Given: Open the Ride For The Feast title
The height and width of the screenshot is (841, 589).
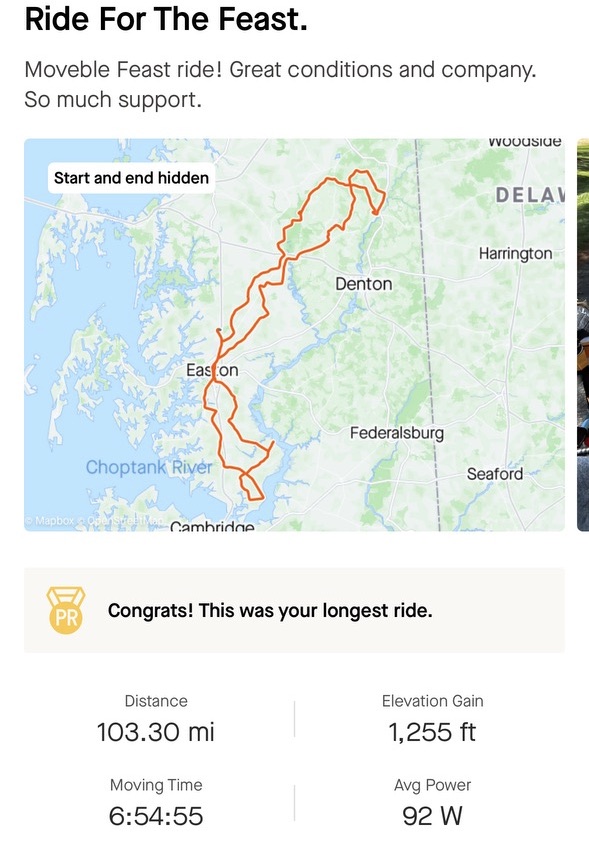Looking at the screenshot, I should (x=166, y=19).
